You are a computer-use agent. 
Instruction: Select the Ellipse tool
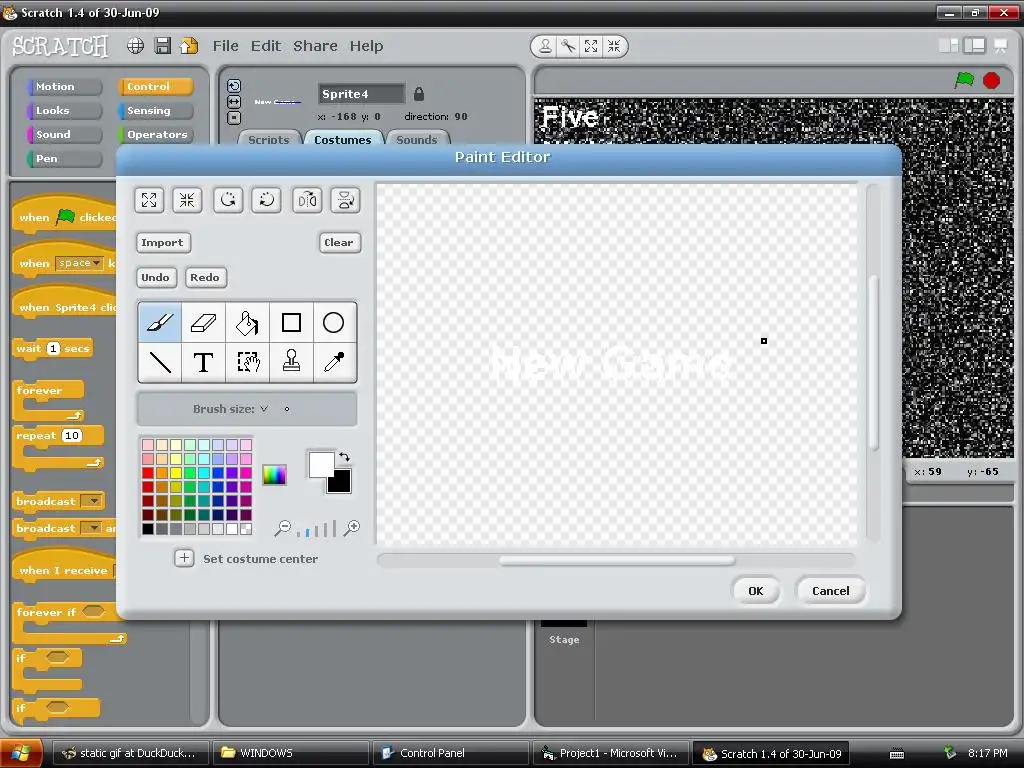[x=334, y=322]
